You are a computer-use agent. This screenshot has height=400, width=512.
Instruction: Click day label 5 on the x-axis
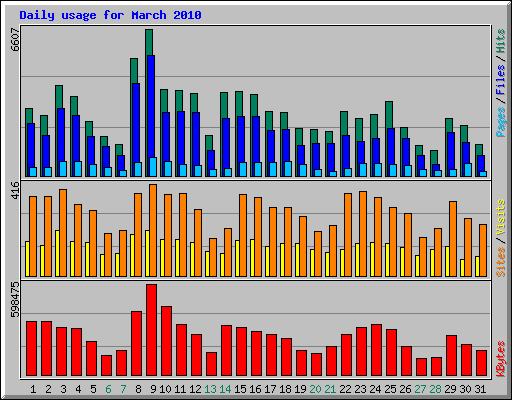tap(93, 389)
